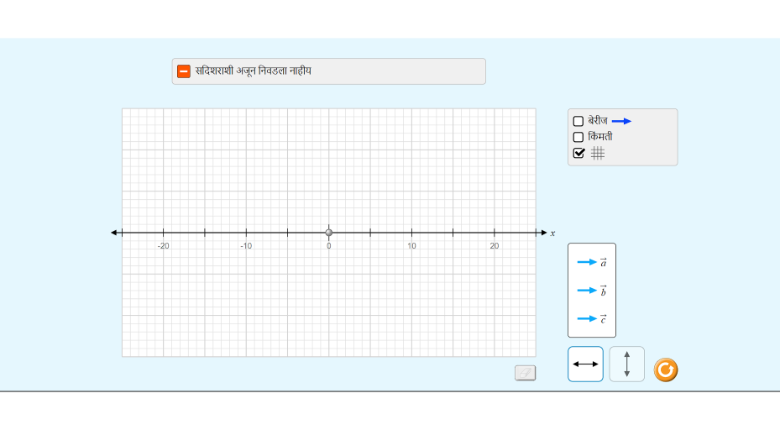Click the 10 tick label on x-axis
Image resolution: width=780 pixels, height=430 pixels.
pos(411,246)
